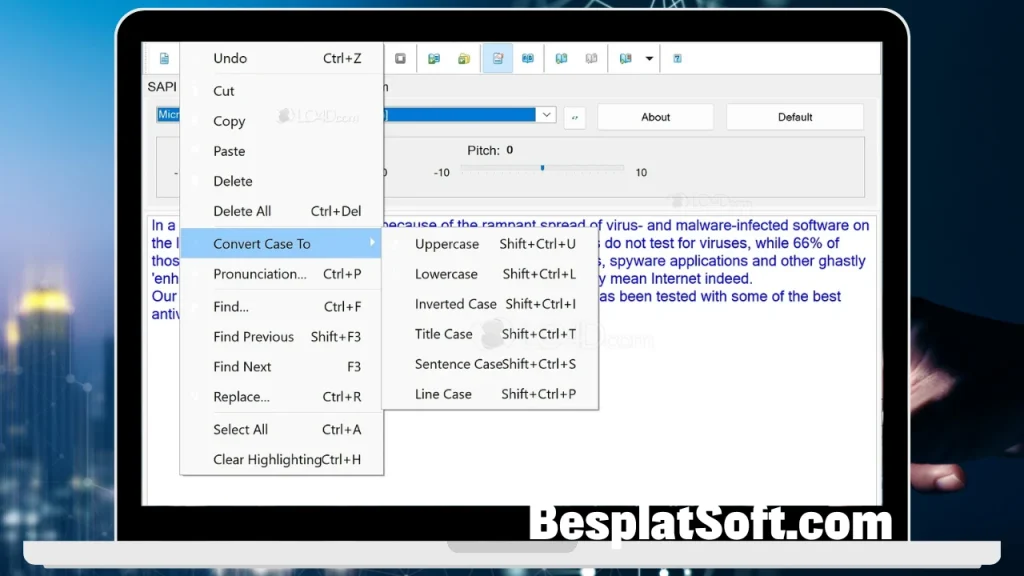Click the new document icon in toolbar
The width and height of the screenshot is (1024, 576).
(x=164, y=59)
